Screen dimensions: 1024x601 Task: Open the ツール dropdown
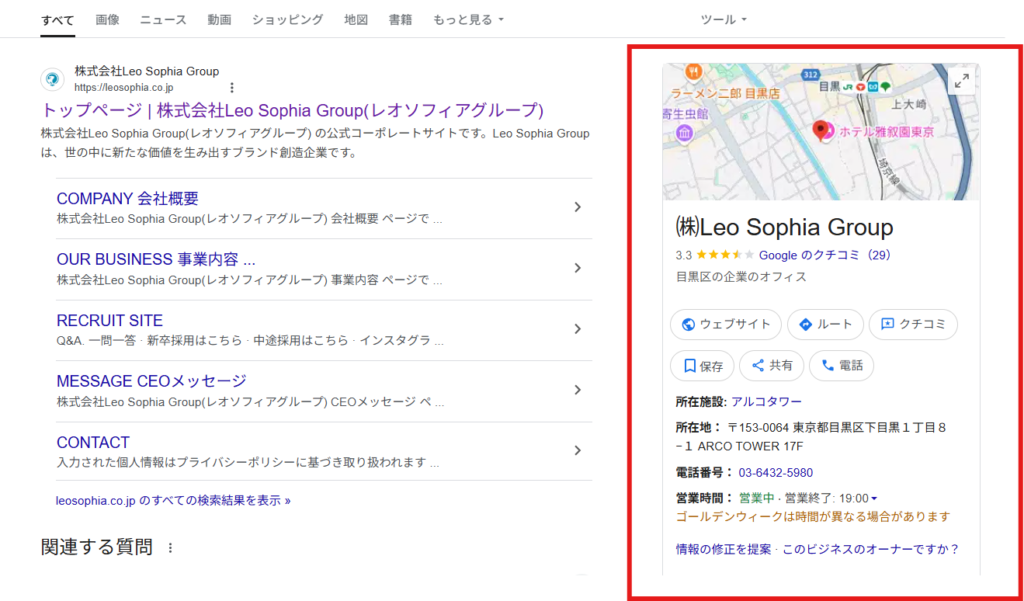[724, 20]
